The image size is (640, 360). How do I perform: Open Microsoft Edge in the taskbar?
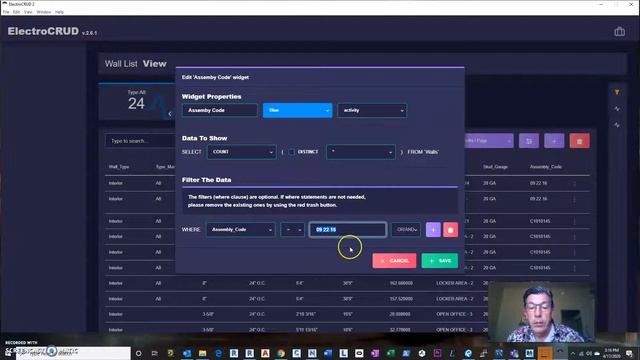(x=218, y=353)
